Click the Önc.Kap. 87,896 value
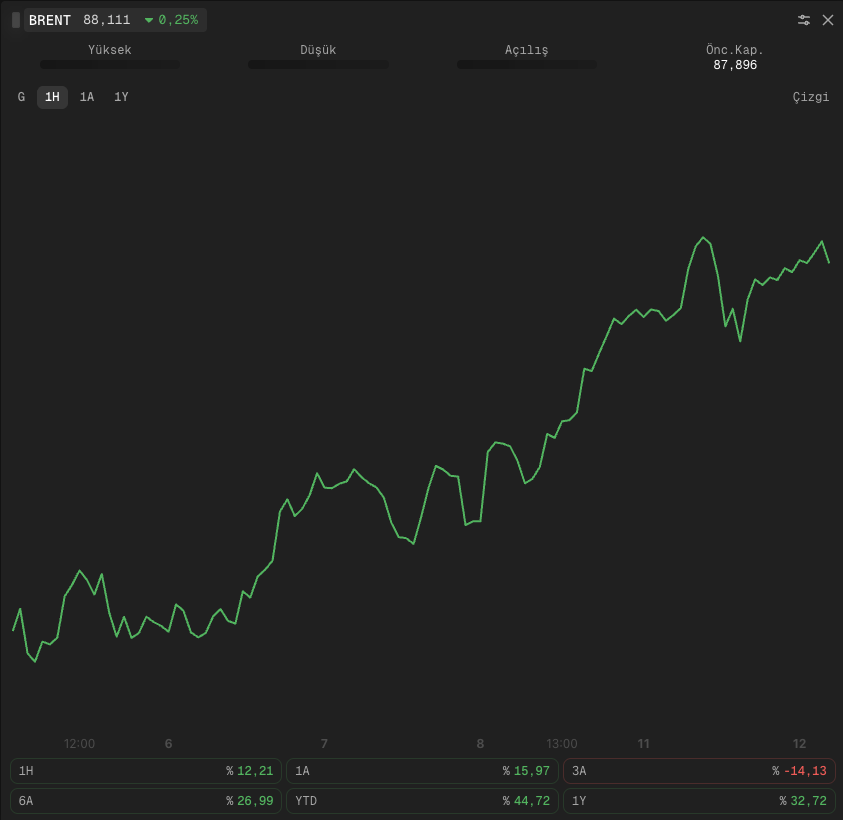The height and width of the screenshot is (820, 843). 734,65
